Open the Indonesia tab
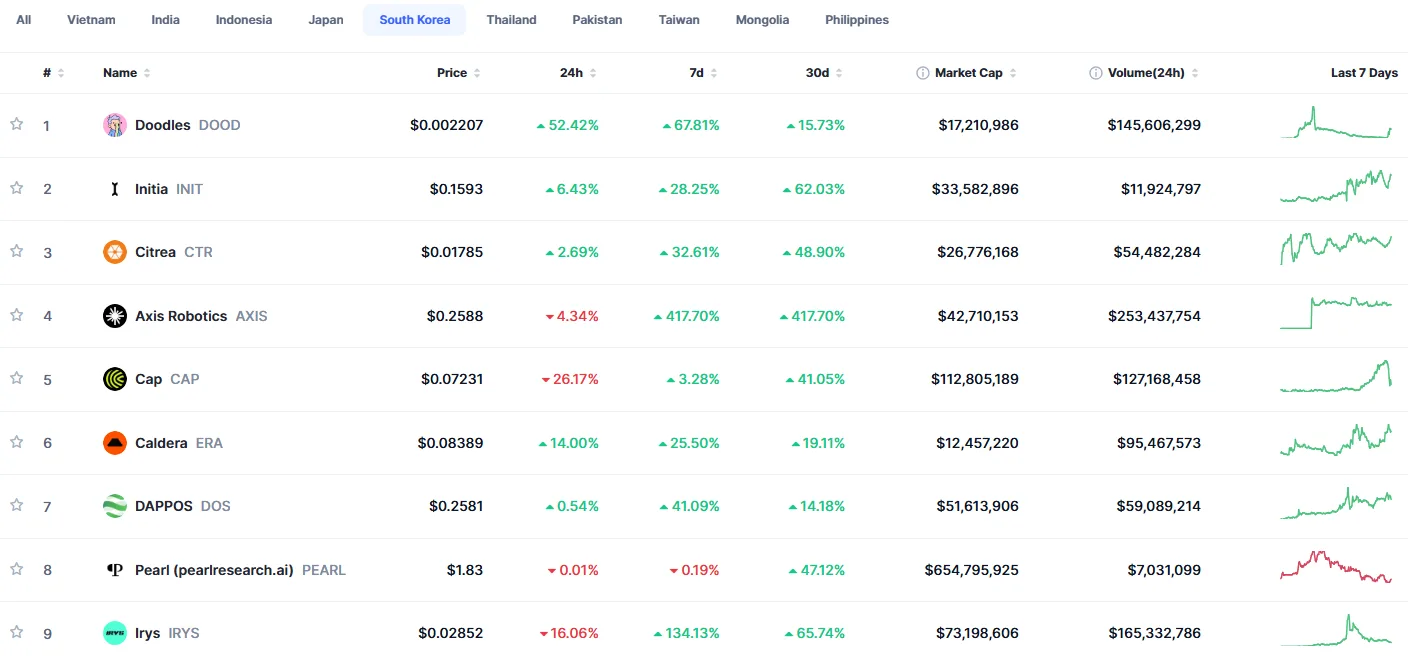 244,20
